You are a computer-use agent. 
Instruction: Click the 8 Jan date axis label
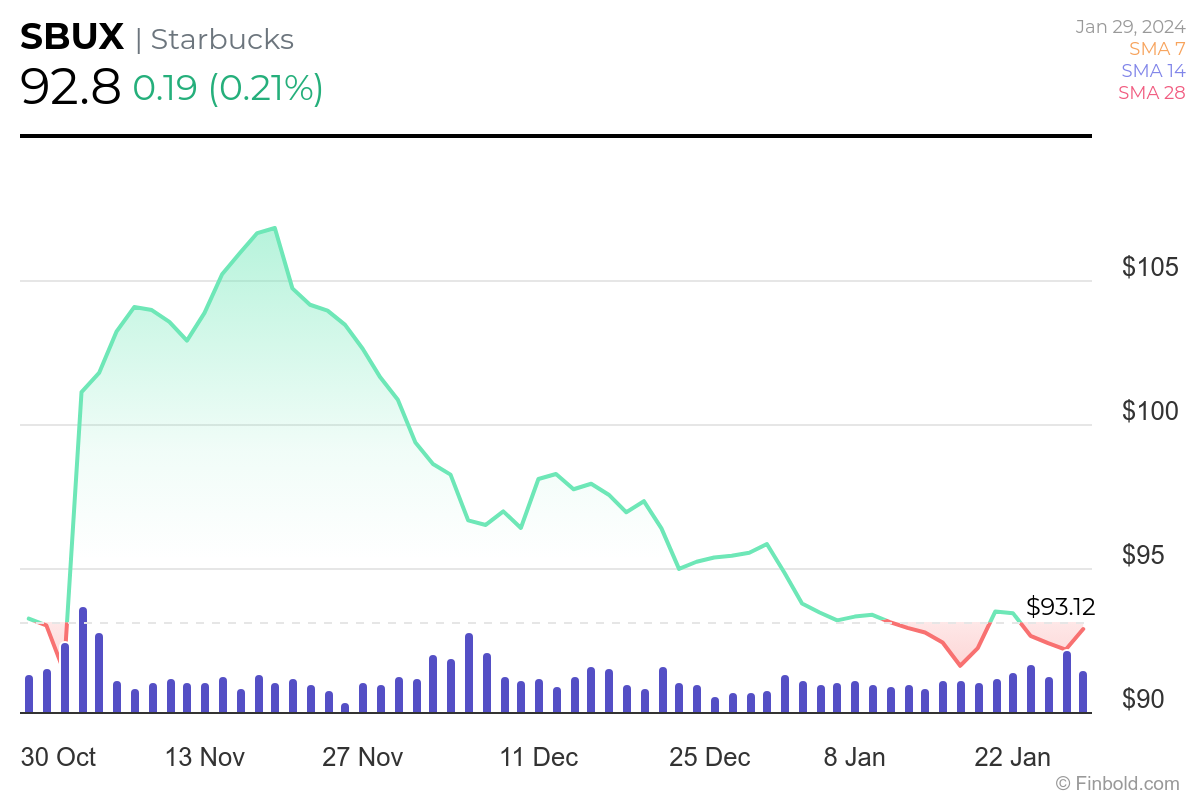tap(854, 757)
